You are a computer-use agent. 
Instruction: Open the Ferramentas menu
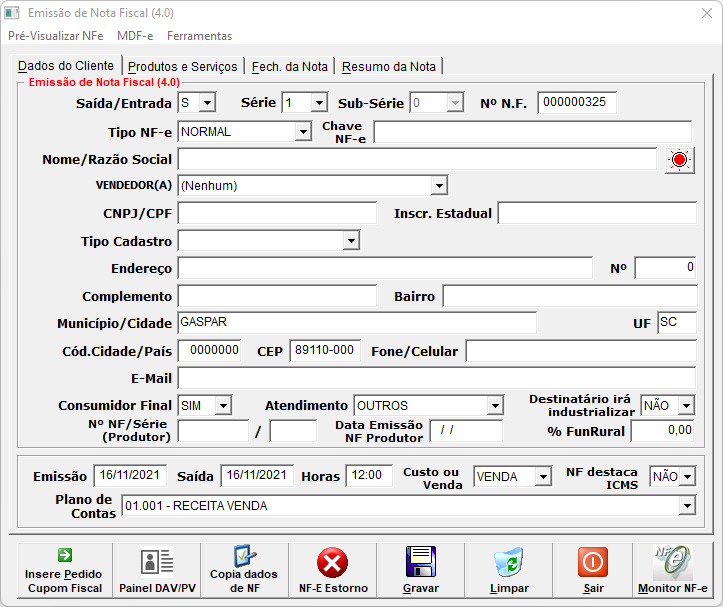pyautogui.click(x=199, y=36)
